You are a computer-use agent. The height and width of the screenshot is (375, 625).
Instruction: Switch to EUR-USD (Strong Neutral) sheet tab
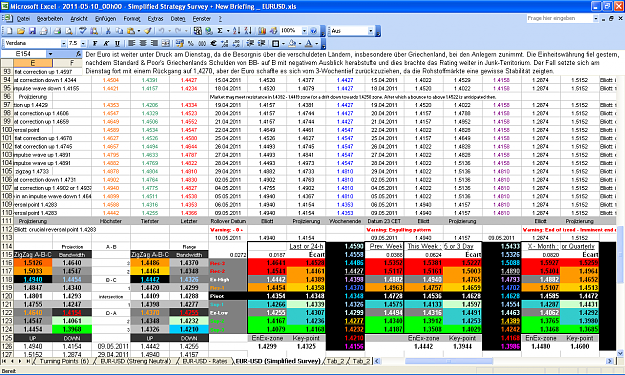click(136, 361)
